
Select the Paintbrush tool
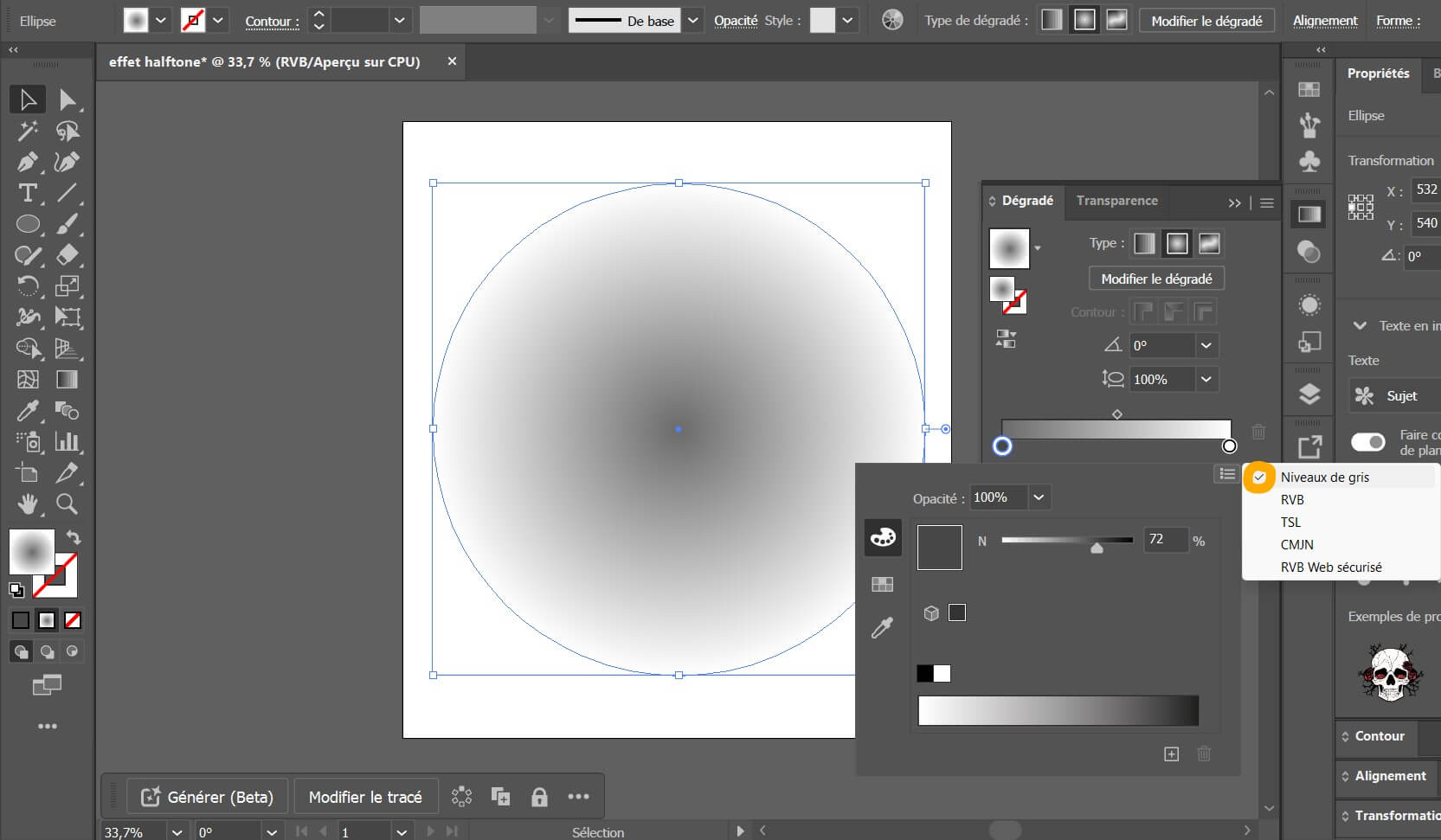tap(68, 224)
